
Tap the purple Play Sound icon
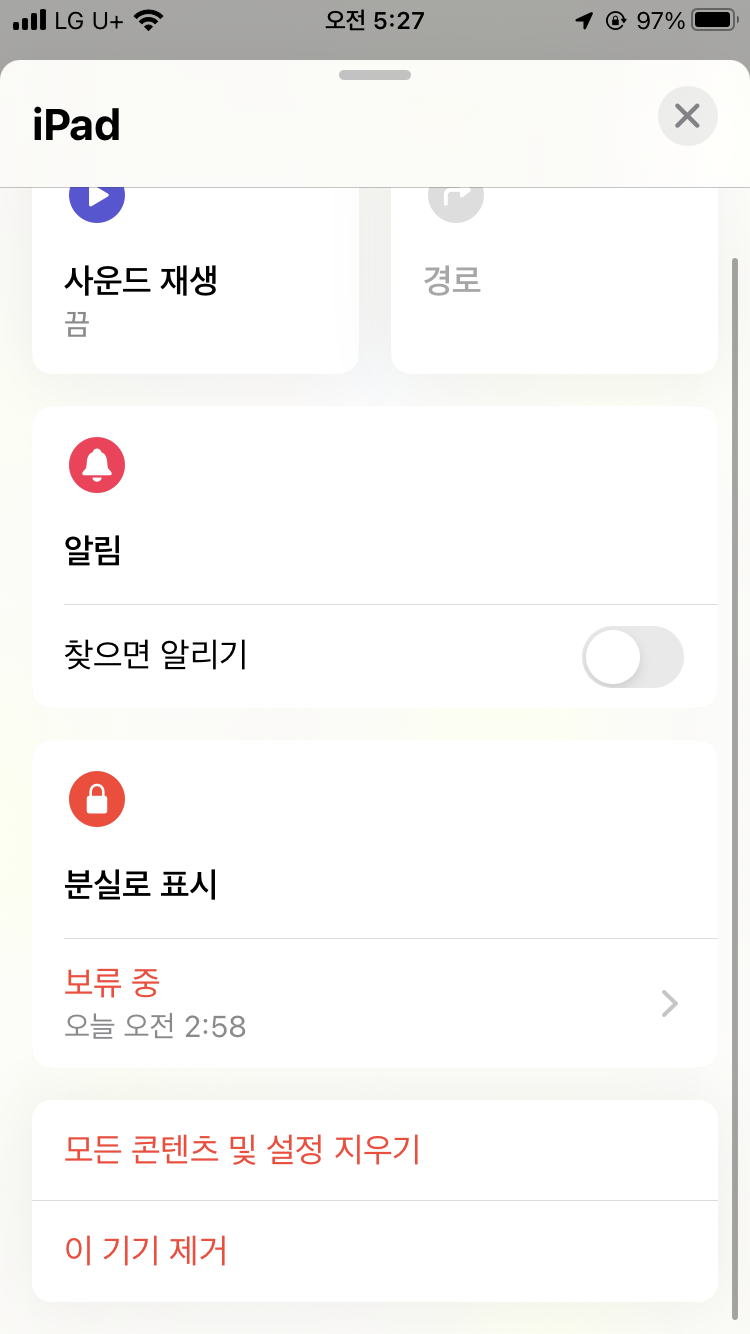(x=97, y=198)
